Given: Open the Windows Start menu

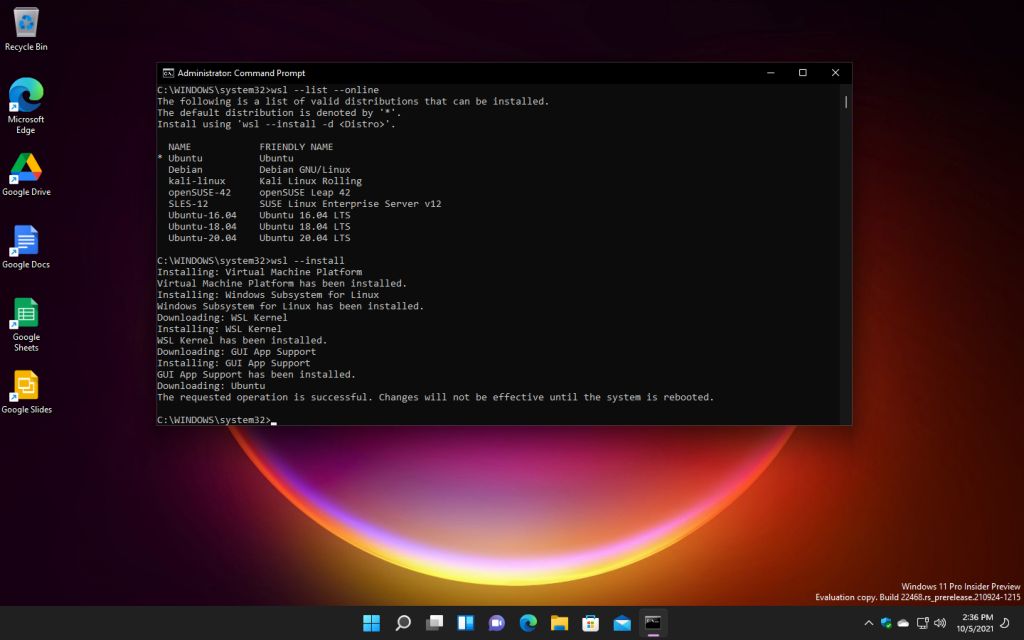Looking at the screenshot, I should [372, 623].
